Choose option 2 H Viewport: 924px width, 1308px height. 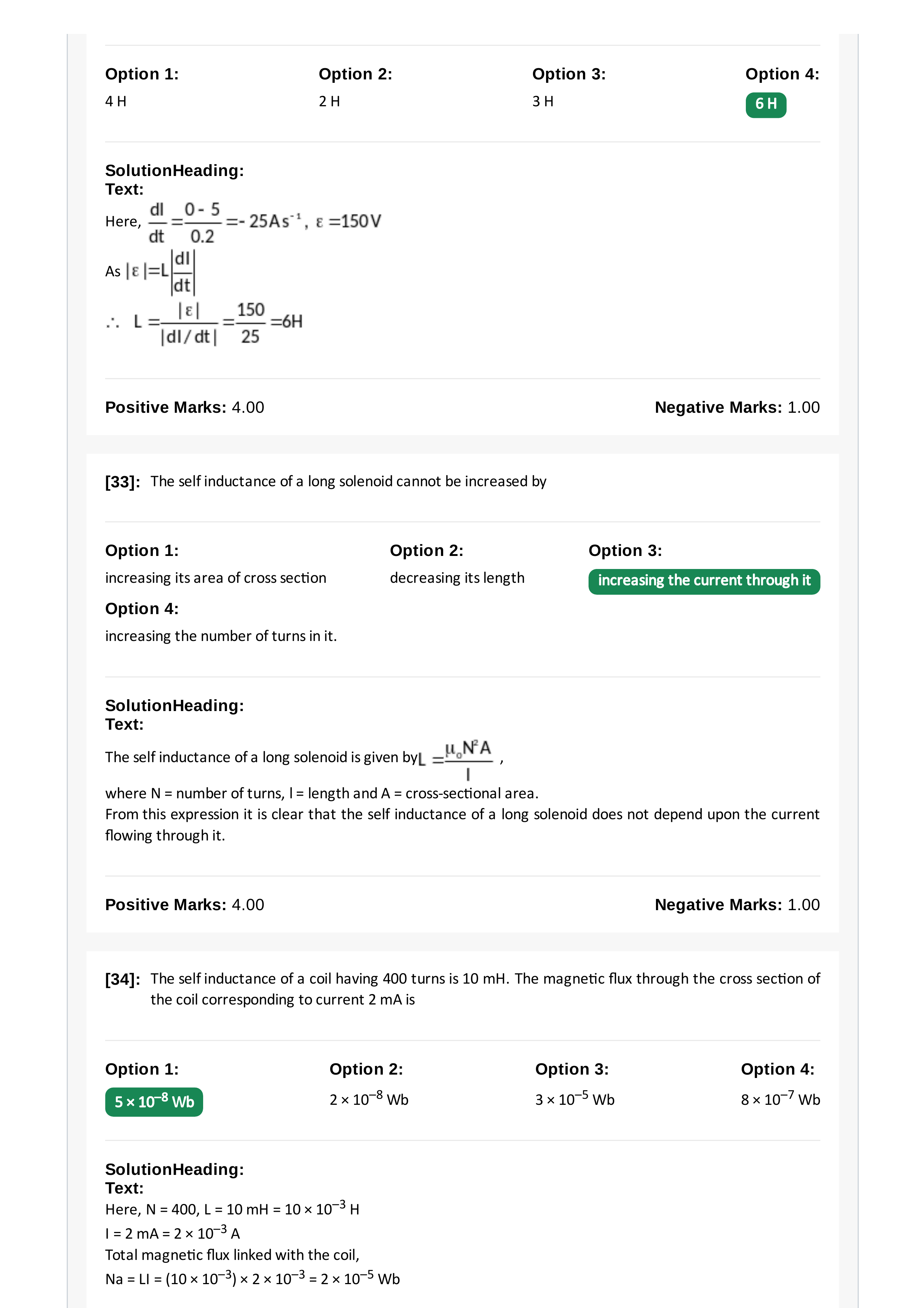329,101
